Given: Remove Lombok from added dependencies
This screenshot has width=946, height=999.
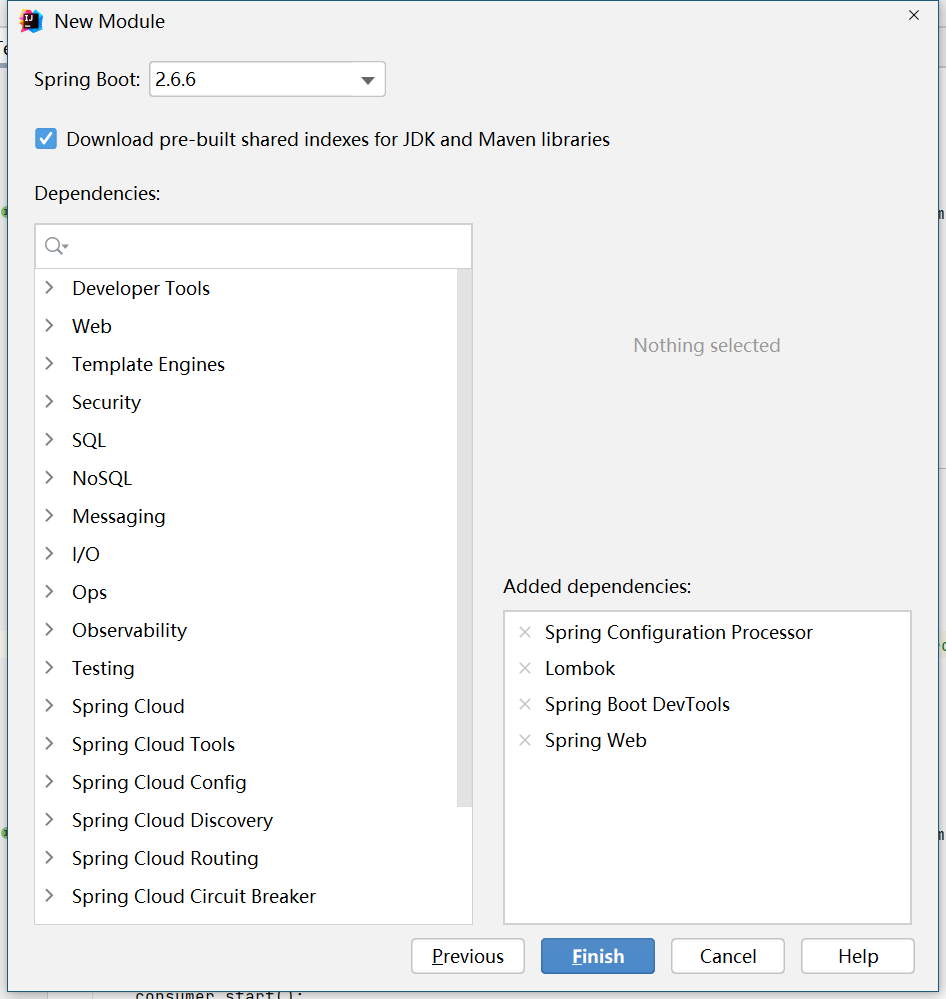Looking at the screenshot, I should pos(525,668).
